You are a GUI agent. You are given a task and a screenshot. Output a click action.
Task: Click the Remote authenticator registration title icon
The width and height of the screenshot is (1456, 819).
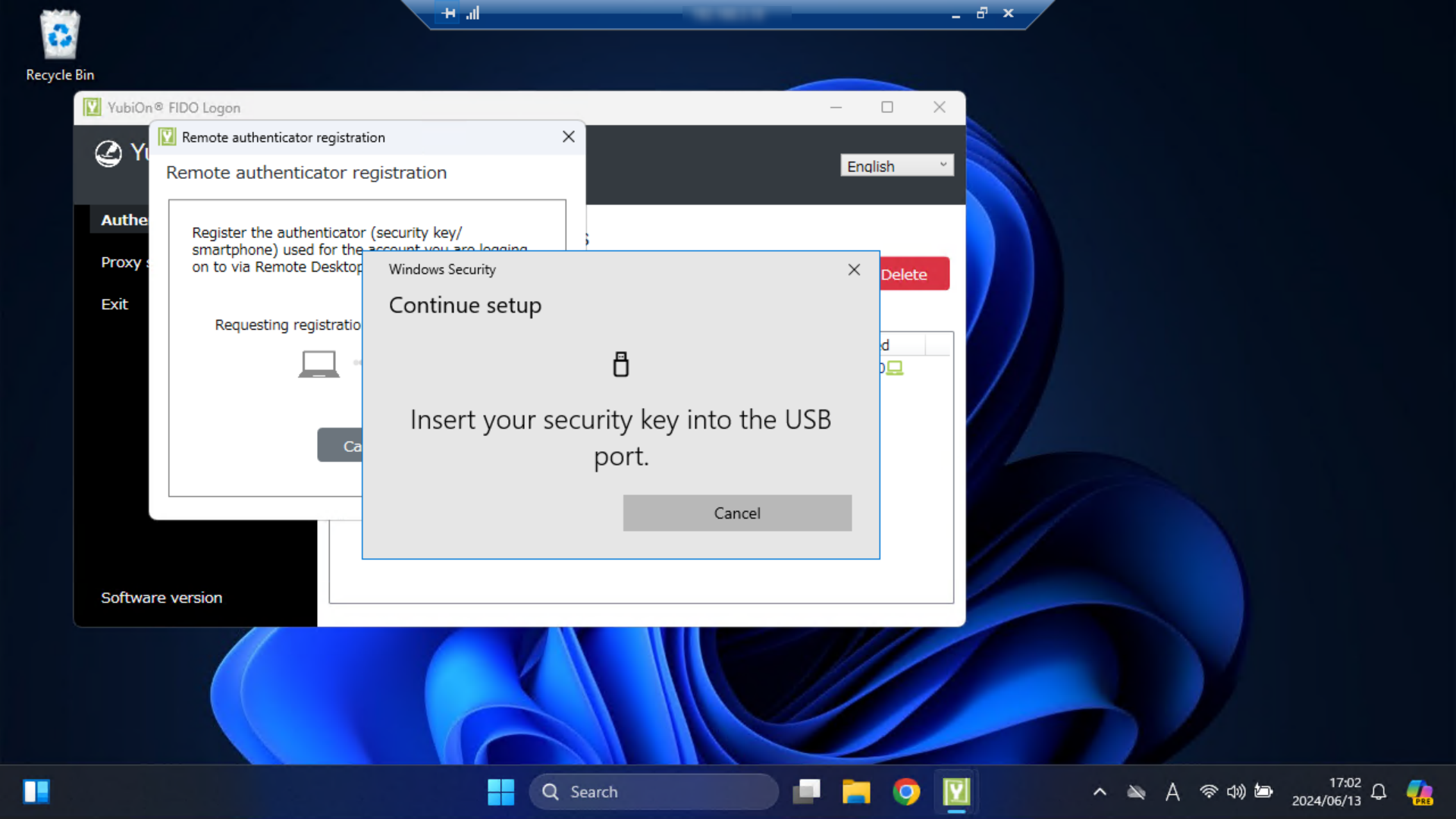click(168, 137)
